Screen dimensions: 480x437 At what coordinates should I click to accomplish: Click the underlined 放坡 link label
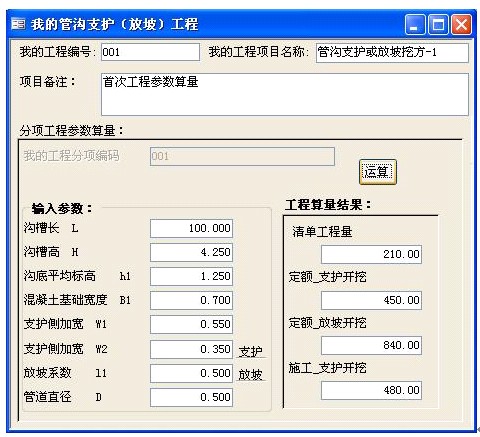tap(251, 375)
